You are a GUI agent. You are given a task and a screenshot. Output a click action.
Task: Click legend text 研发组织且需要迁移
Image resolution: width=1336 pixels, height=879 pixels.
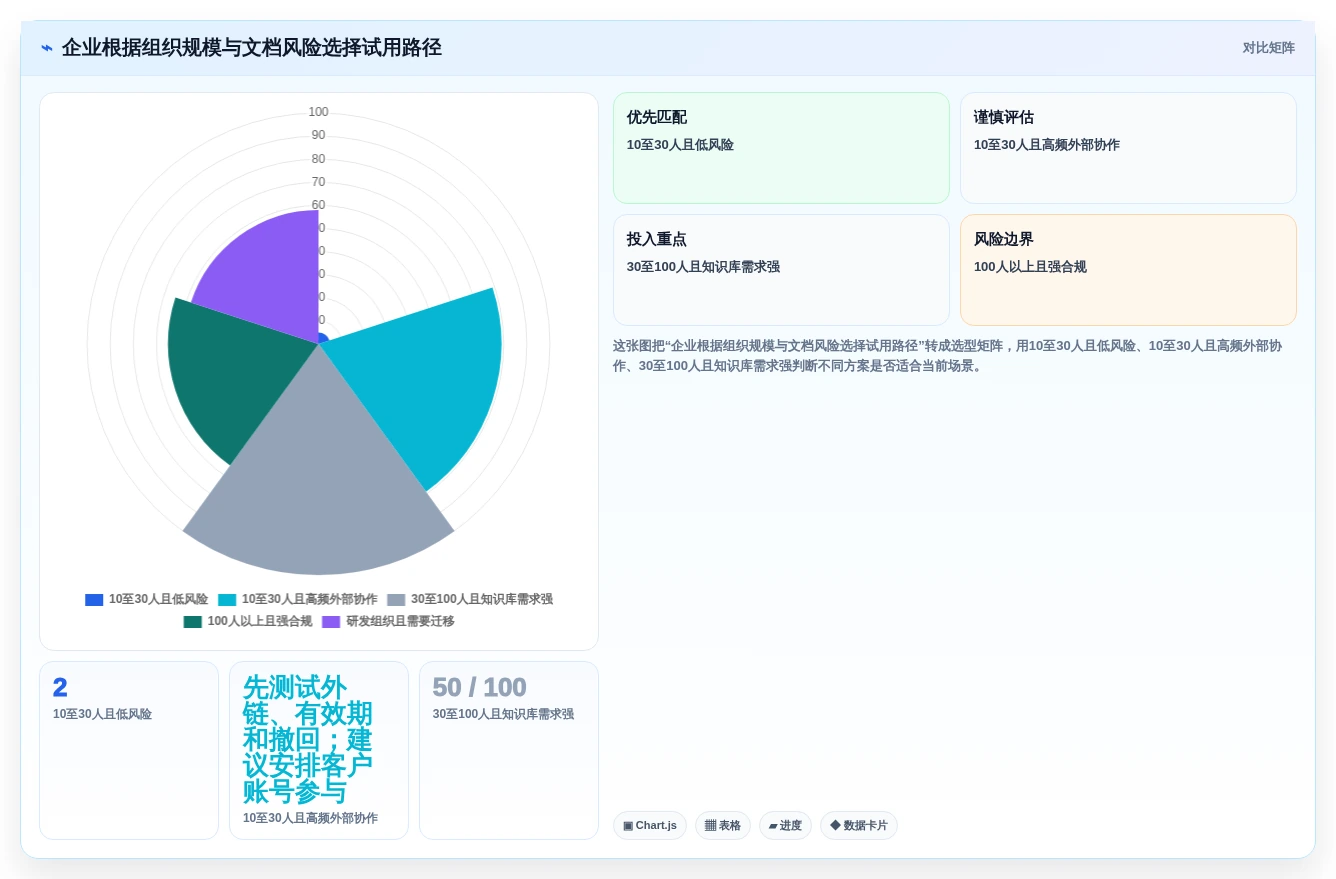click(400, 622)
